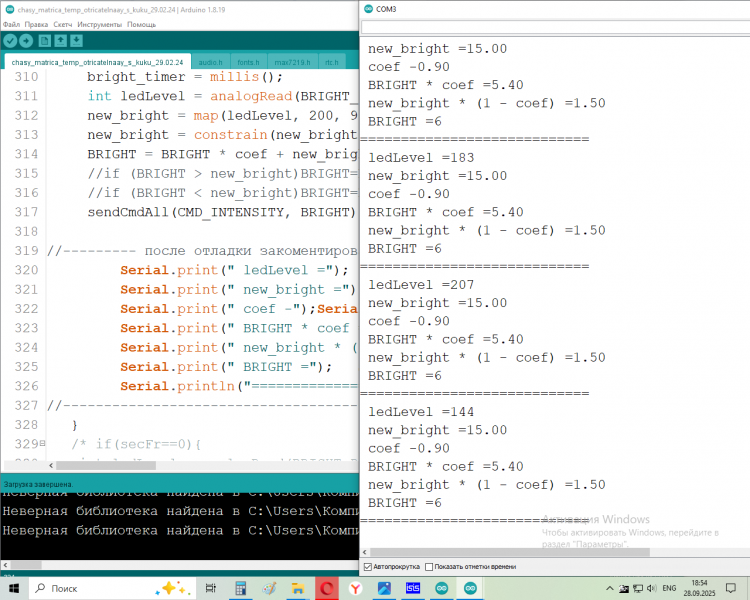Open Task View in the taskbar
750x600 pixels.
[212, 588]
